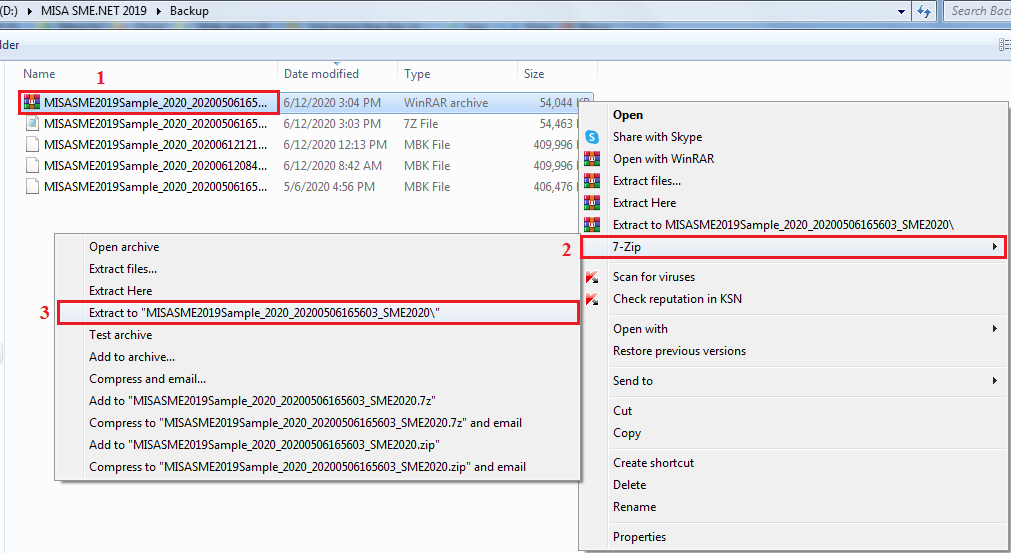Click the refresh button next to address bar
Viewport: 1011px width, 553px height.
[924, 11]
